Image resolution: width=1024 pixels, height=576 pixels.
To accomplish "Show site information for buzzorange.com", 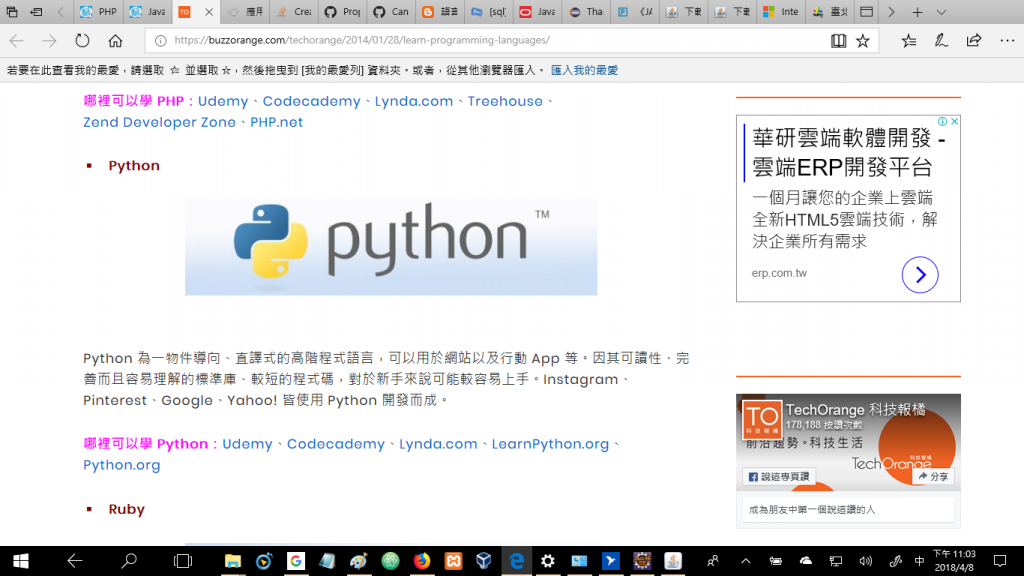I will pos(160,40).
